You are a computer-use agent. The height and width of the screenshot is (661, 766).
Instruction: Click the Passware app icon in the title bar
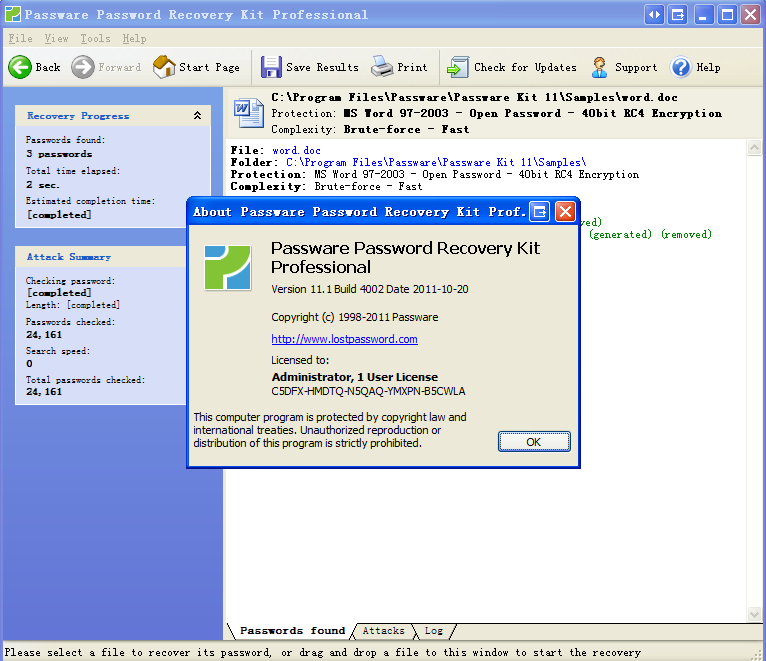pos(12,14)
